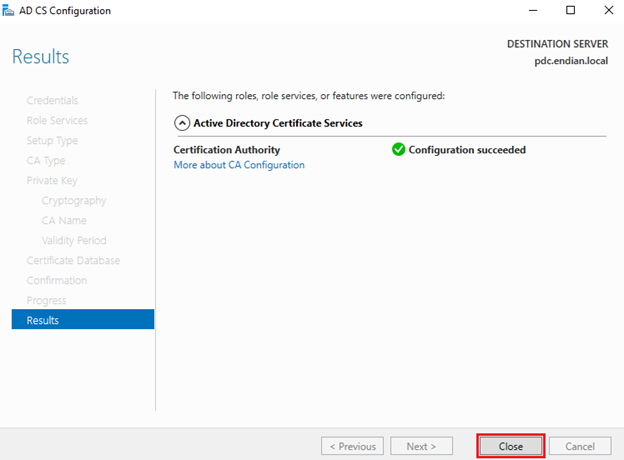Select the Setup Type step

click(52, 140)
